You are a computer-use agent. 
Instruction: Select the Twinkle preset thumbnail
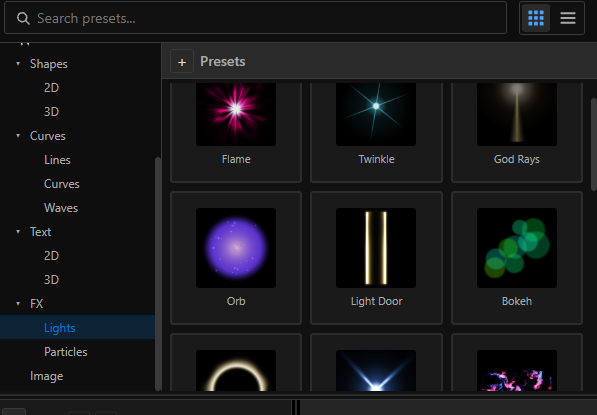pyautogui.click(x=376, y=114)
